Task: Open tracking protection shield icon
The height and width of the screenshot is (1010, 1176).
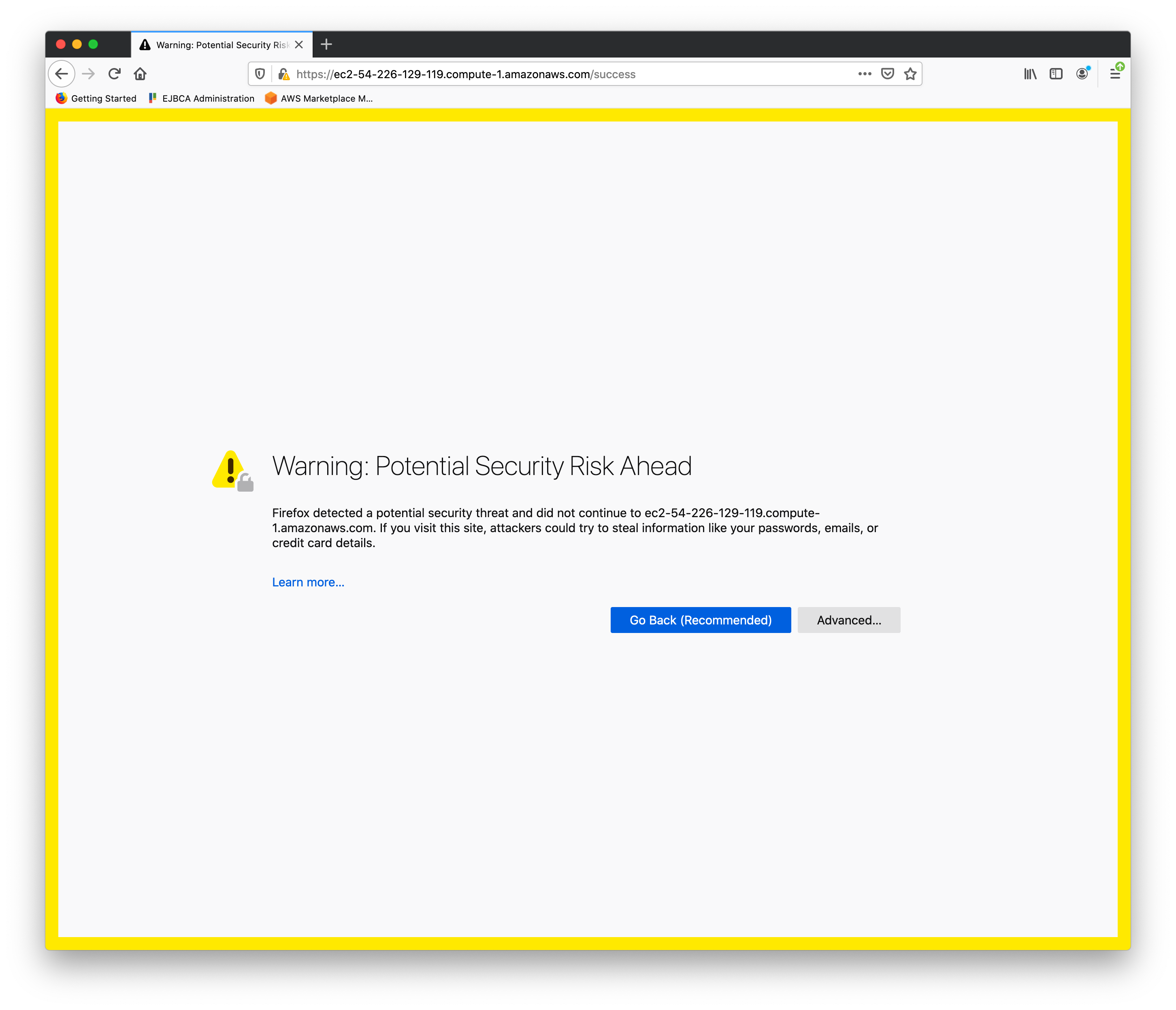Action: (x=260, y=74)
